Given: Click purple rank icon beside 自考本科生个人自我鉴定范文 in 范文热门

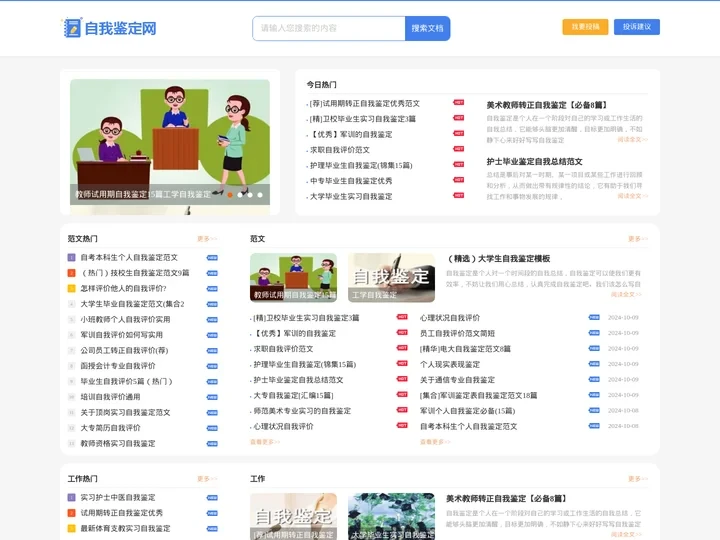Looking at the screenshot, I should click(72, 258).
